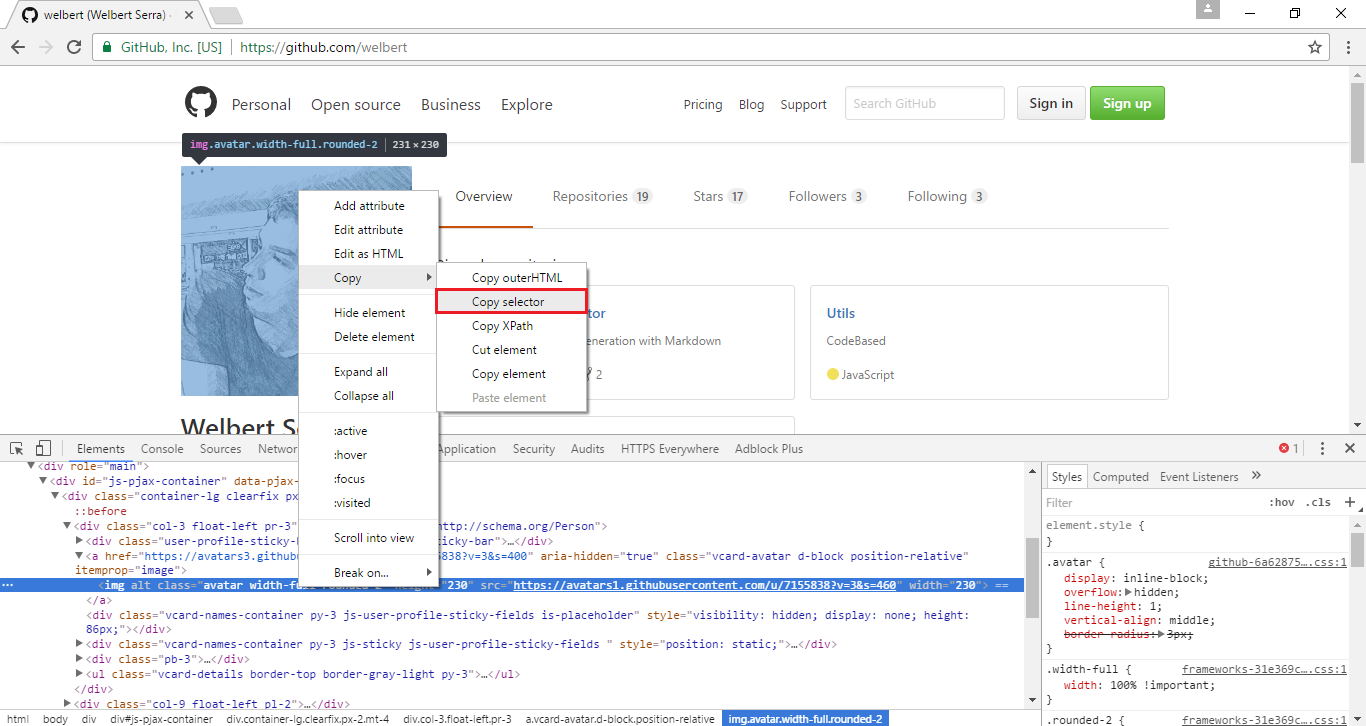This screenshot has height=726, width=1366.
Task: Click the Search GitHub field
Action: (x=924, y=103)
